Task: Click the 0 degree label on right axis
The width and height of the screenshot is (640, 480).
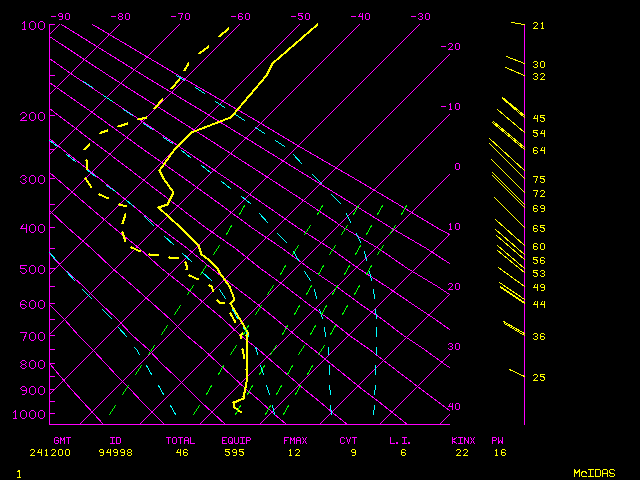Action: [x=456, y=166]
